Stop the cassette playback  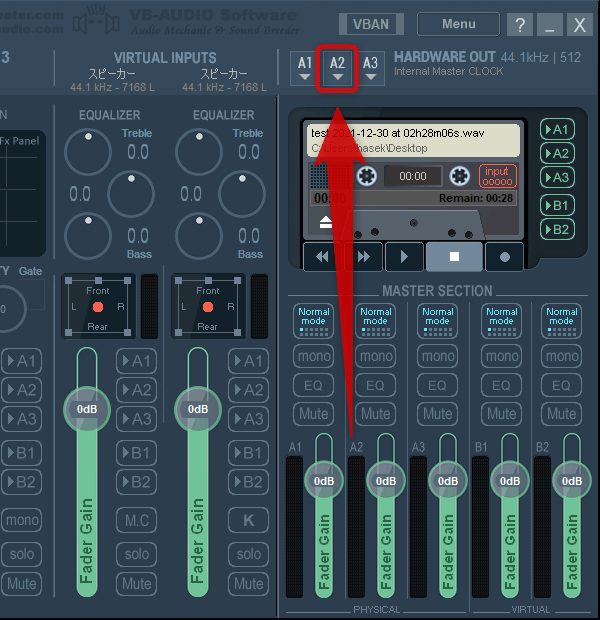click(x=454, y=257)
